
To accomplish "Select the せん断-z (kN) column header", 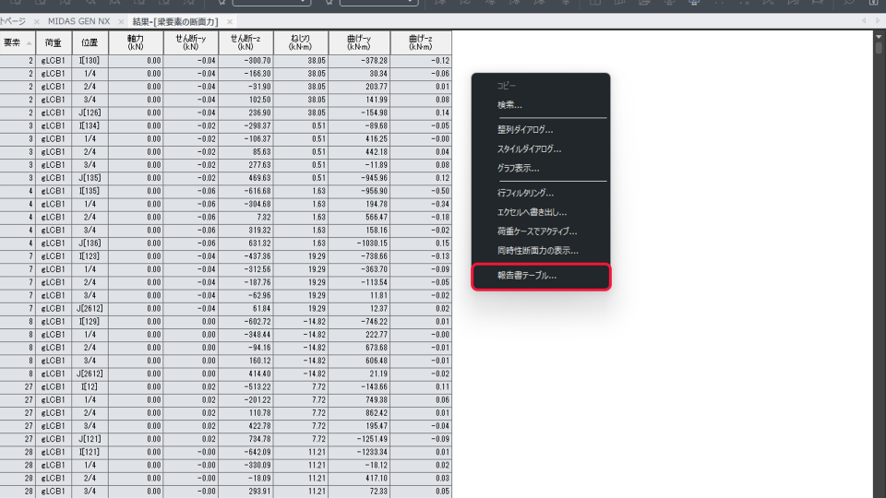I will point(246,43).
